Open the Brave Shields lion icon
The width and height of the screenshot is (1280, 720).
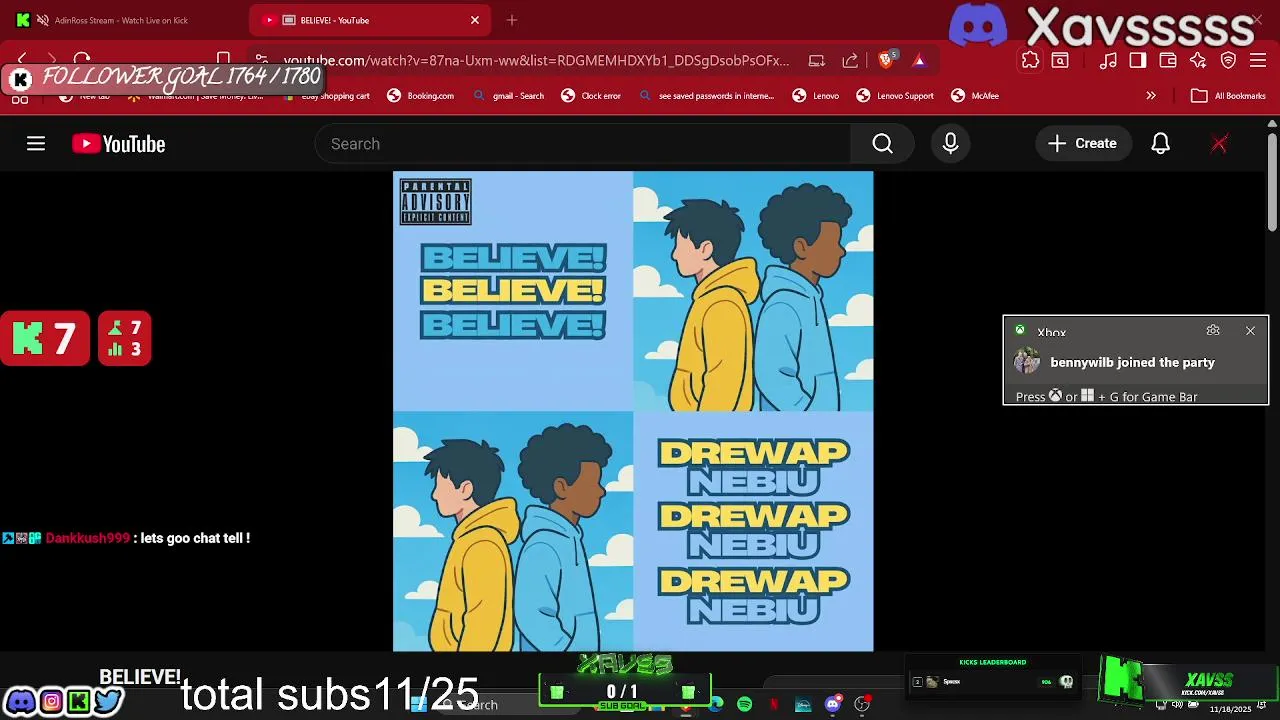pyautogui.click(x=886, y=60)
